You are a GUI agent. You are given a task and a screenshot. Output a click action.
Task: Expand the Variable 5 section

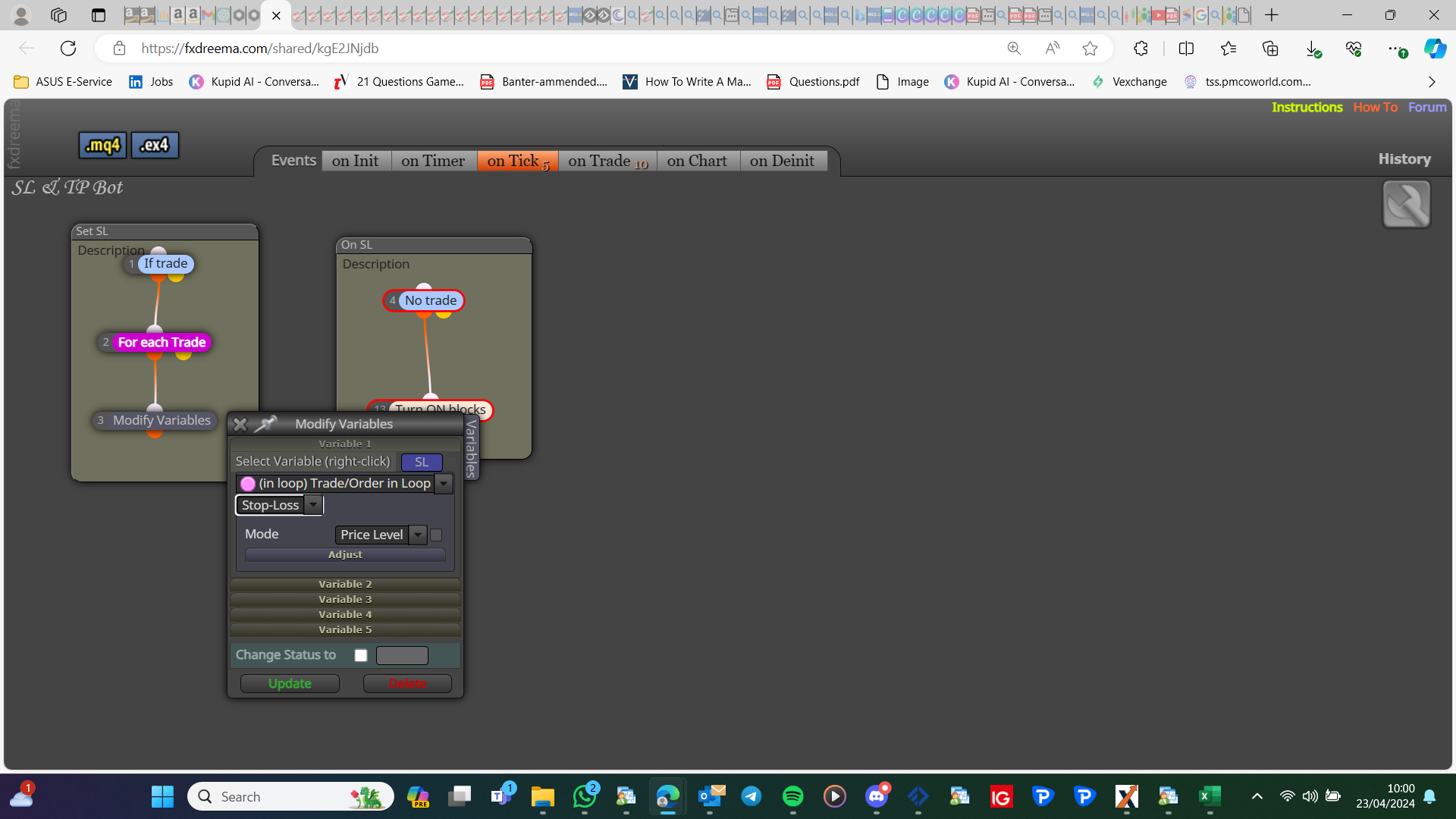tap(345, 630)
